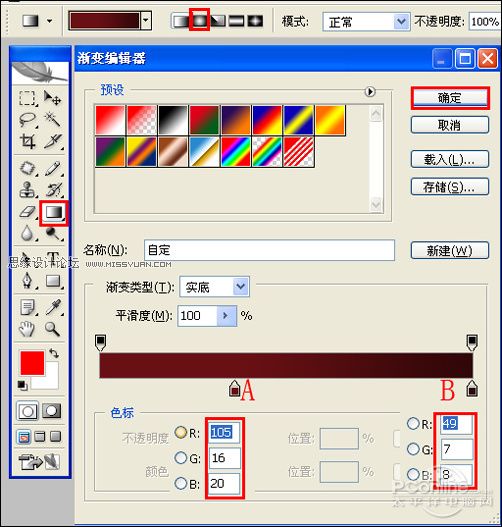This screenshot has width=502, height=527.
Task: Select the Lasso tool
Action: tap(27, 120)
